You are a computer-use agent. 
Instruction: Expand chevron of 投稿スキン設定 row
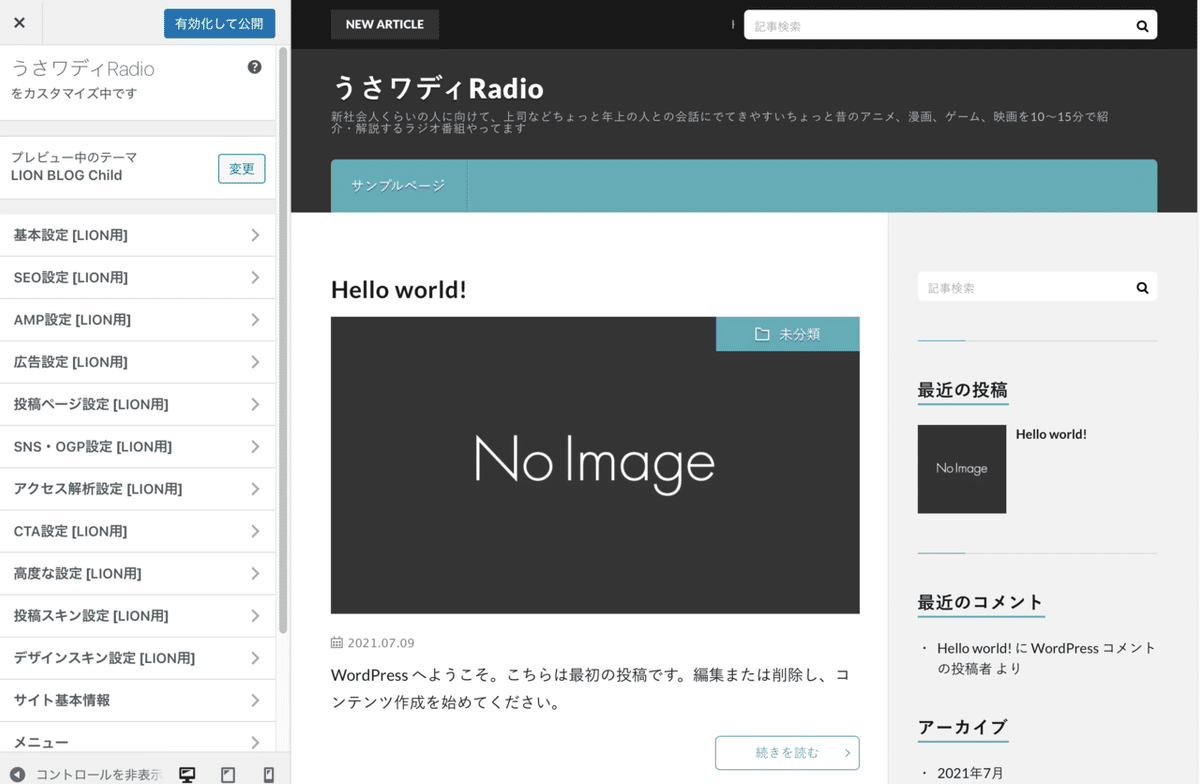(255, 616)
